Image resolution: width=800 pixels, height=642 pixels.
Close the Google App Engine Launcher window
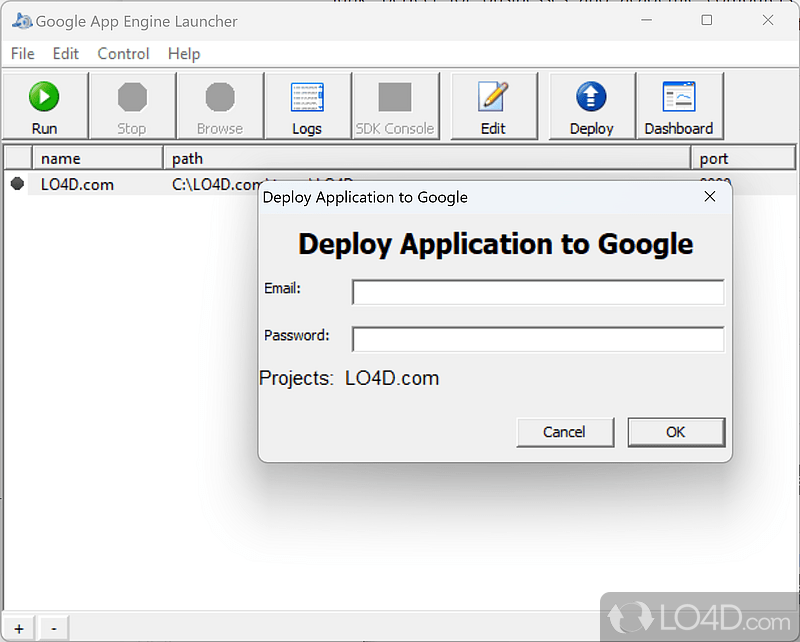pyautogui.click(x=768, y=20)
